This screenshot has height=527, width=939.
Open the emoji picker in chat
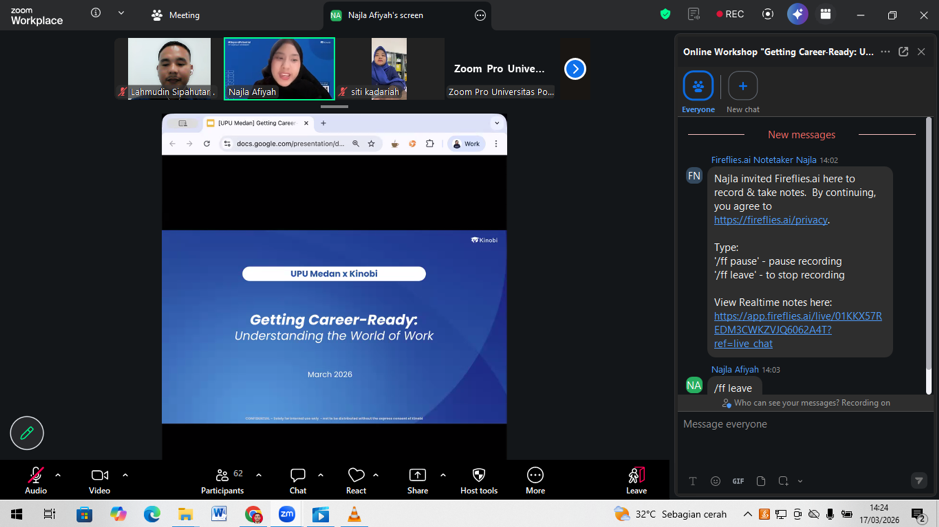click(715, 481)
